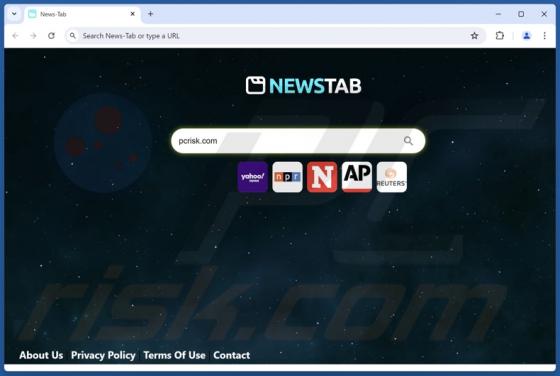Open the Newsweek red N tile
Viewport: 560px width, 376px height.
(322, 177)
